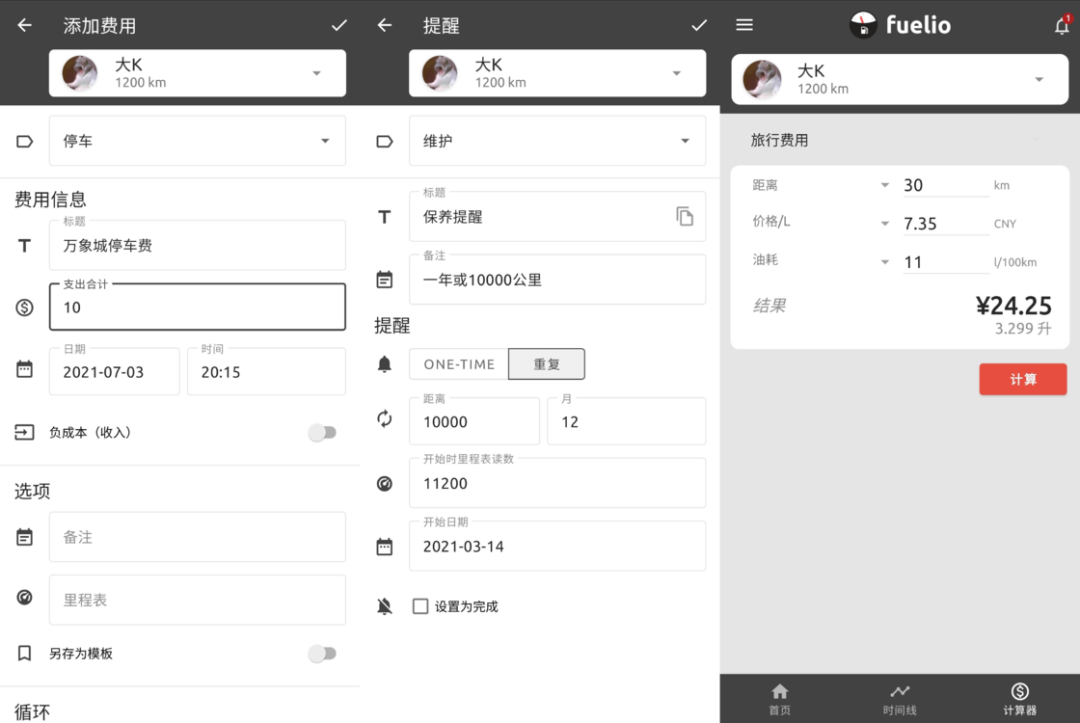Enable the 另存为模板 switch
Screen dimensions: 1080x723
(x=322, y=653)
